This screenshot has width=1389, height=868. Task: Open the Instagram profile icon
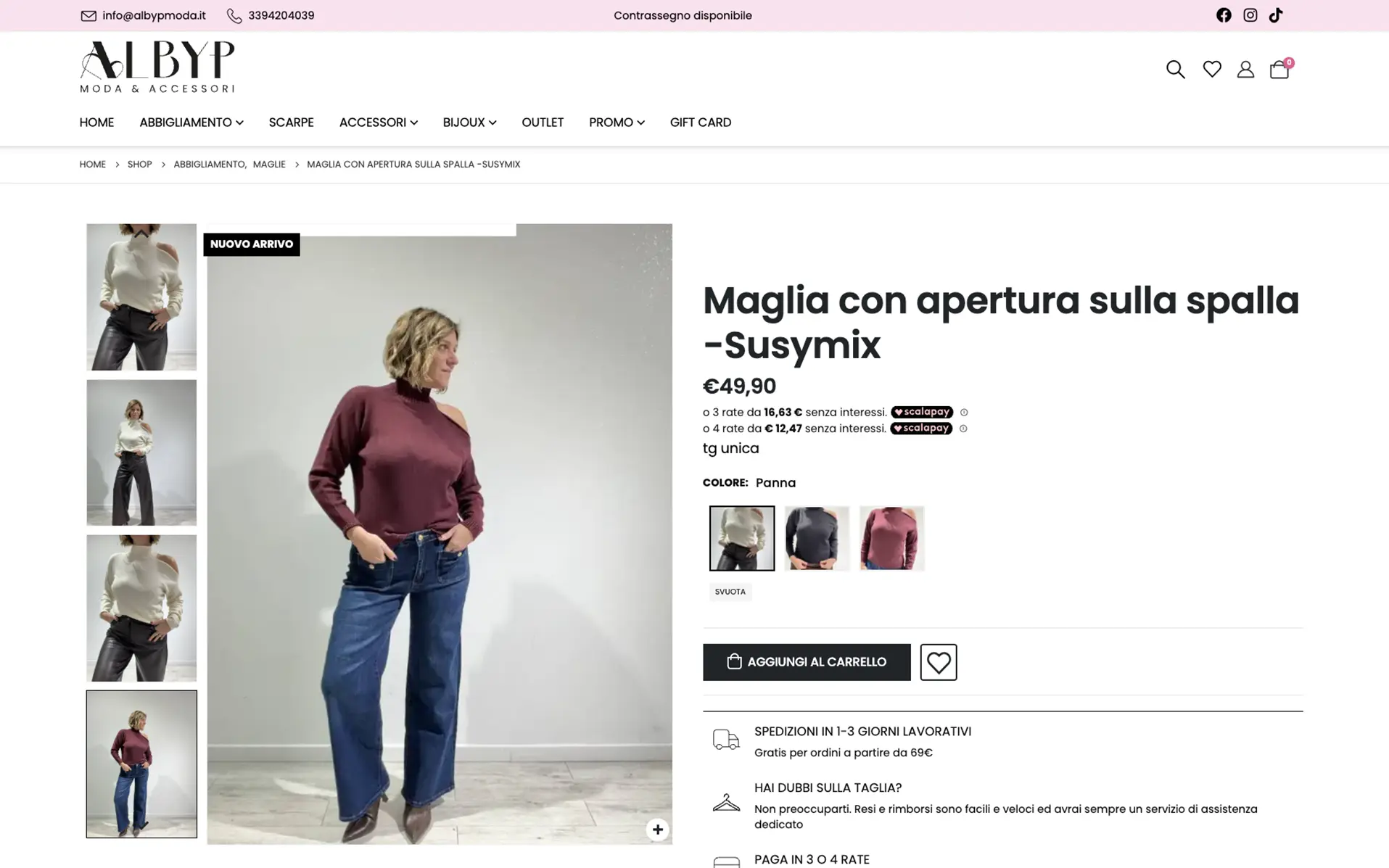click(1250, 15)
